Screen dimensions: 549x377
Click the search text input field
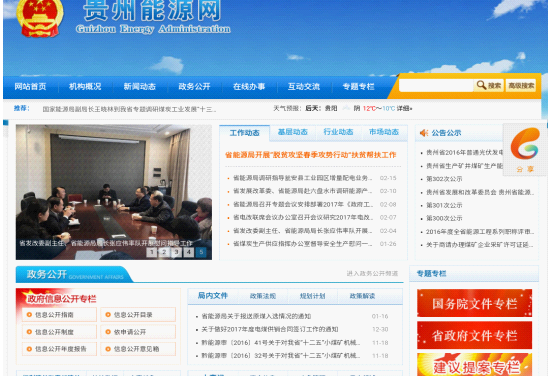tap(436, 85)
